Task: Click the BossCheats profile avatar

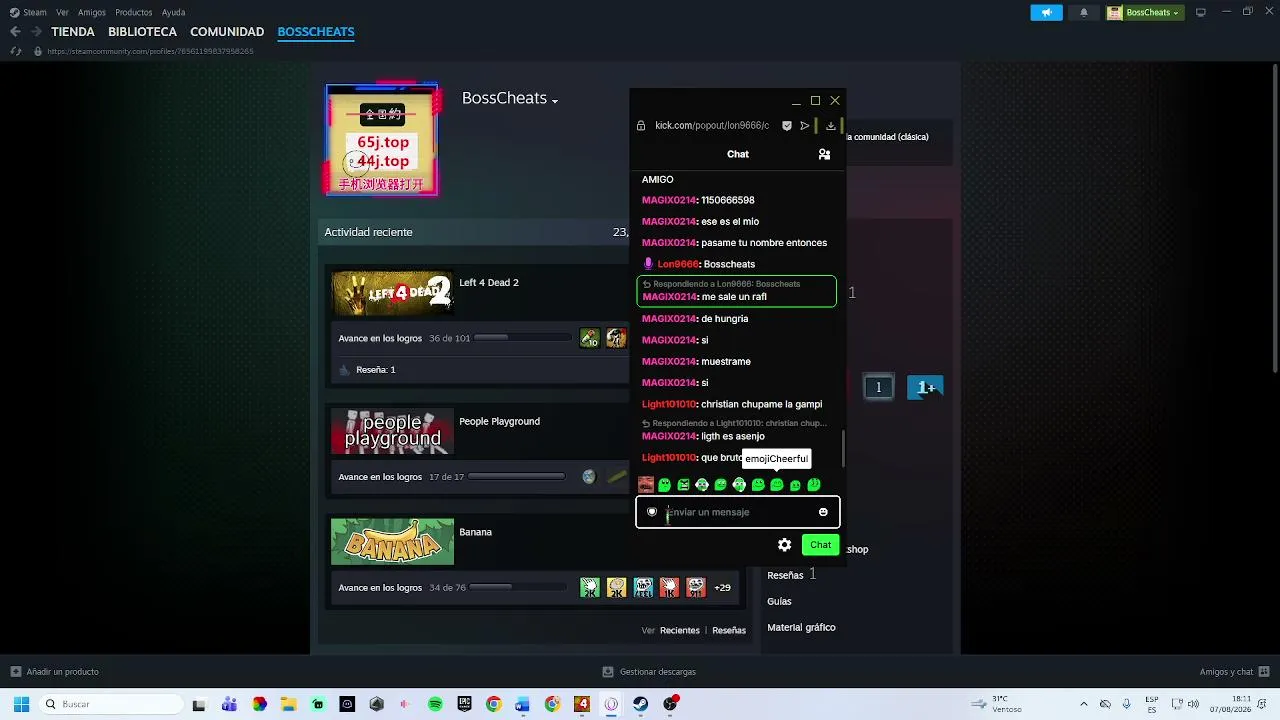Action: coord(382,140)
